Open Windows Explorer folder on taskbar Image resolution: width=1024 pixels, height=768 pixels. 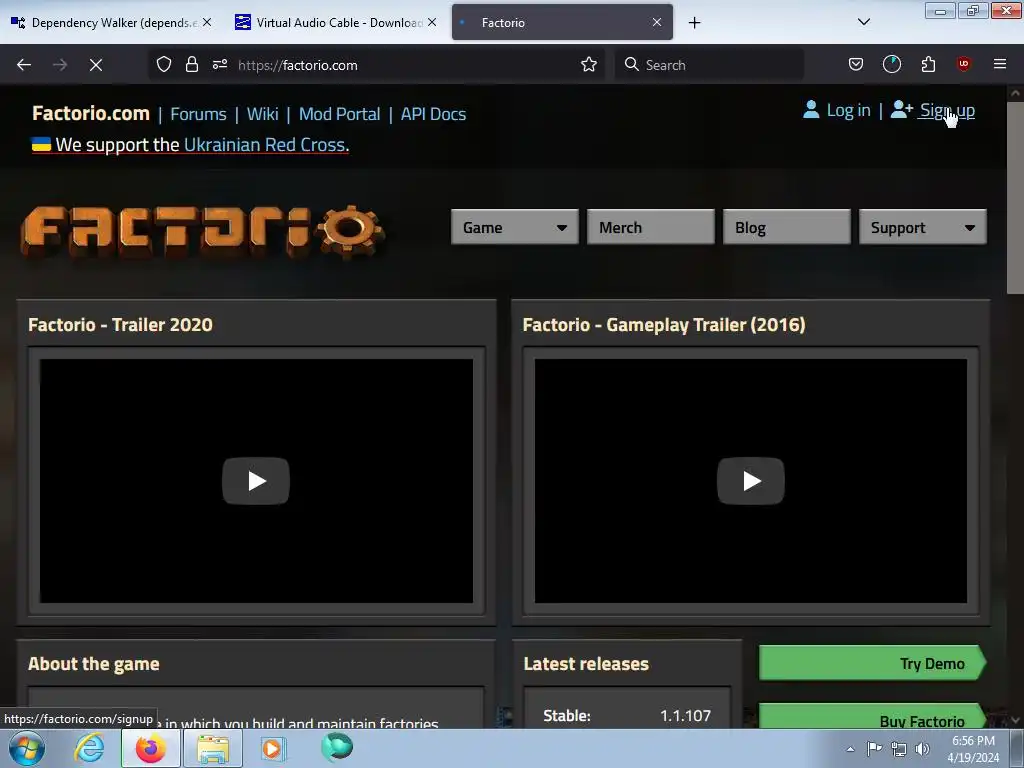(213, 748)
